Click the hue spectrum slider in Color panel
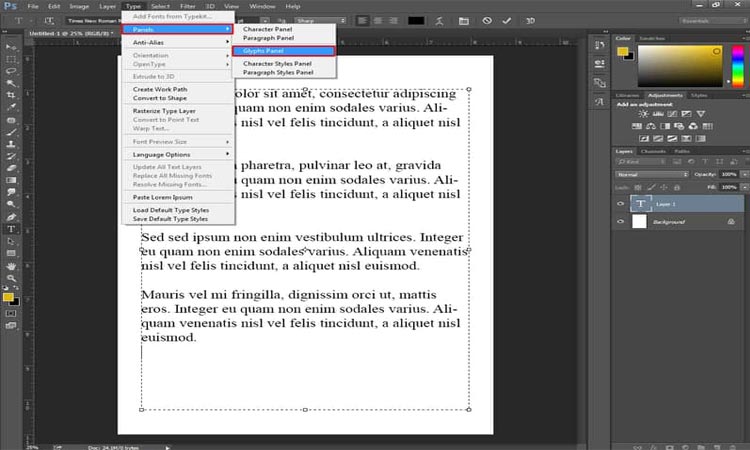 tap(738, 66)
